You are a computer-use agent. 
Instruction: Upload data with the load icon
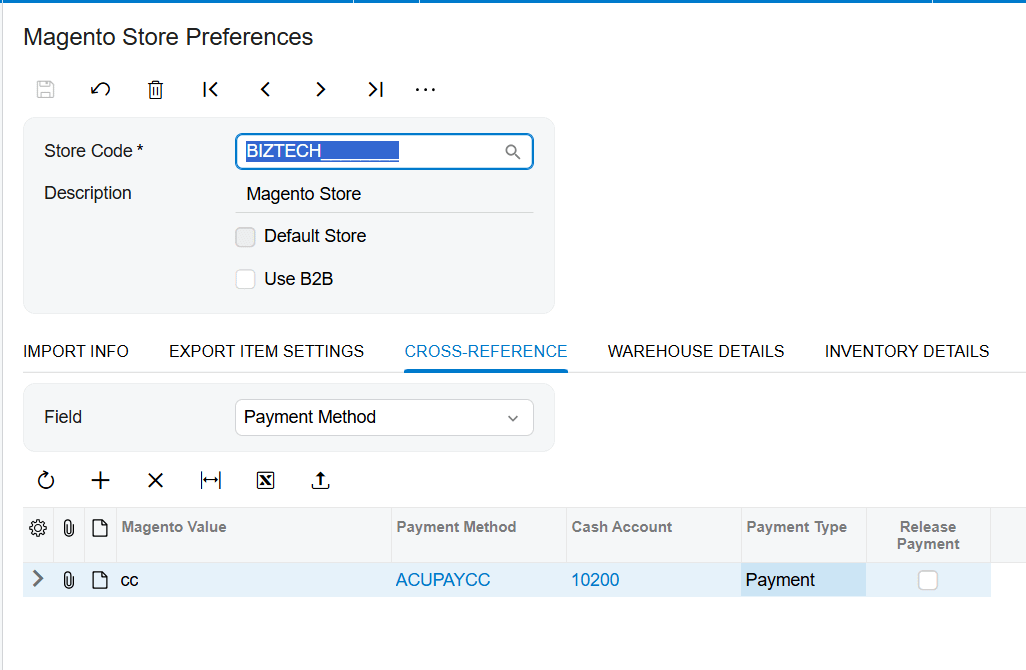click(320, 481)
